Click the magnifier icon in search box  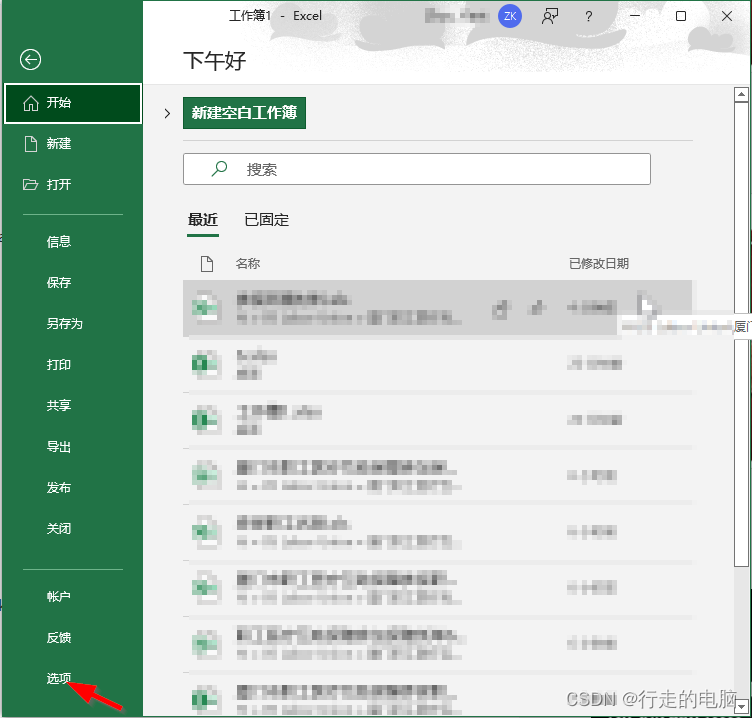click(219, 169)
